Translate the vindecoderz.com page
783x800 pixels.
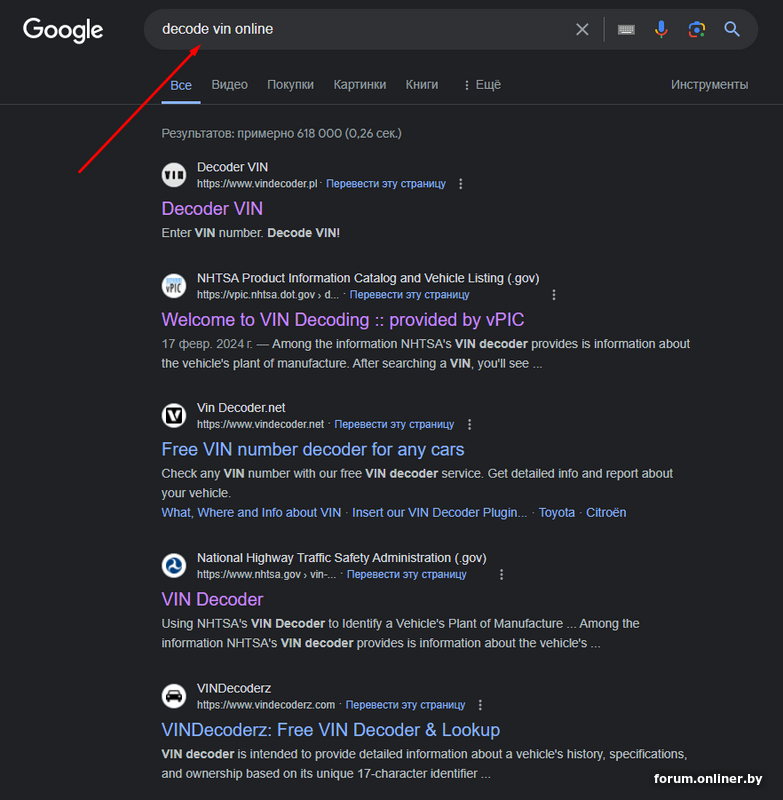click(406, 705)
